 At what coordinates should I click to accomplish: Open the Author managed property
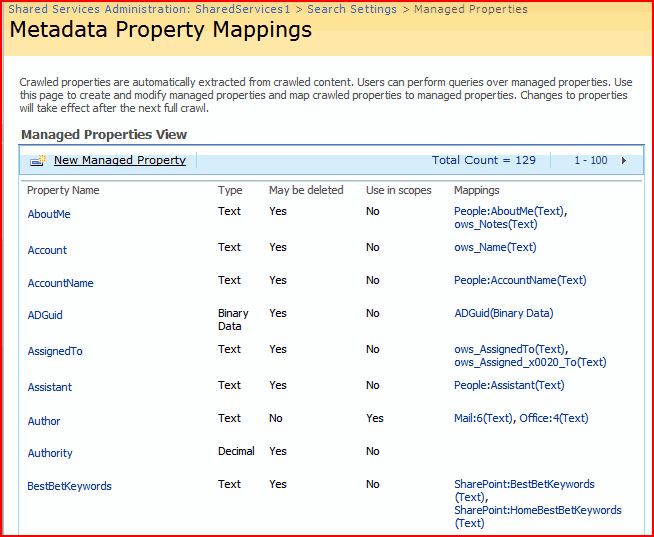click(44, 421)
